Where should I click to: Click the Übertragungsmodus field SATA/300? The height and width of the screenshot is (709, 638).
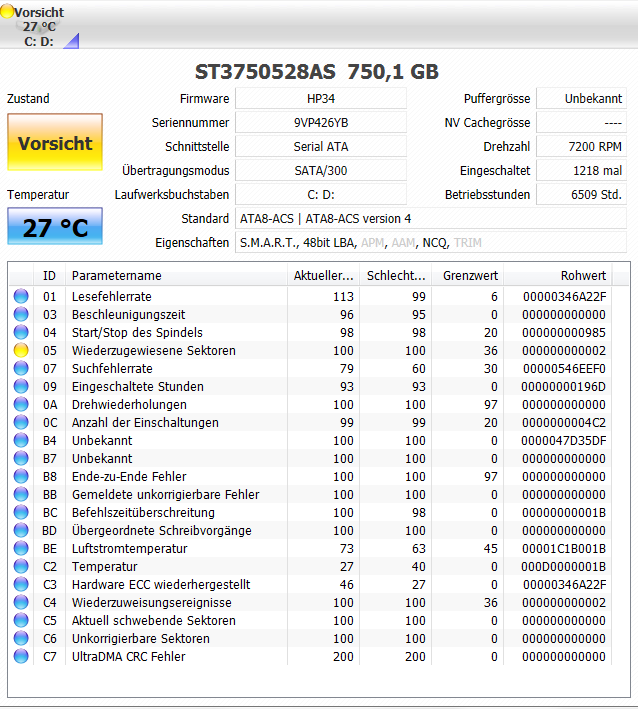321,170
